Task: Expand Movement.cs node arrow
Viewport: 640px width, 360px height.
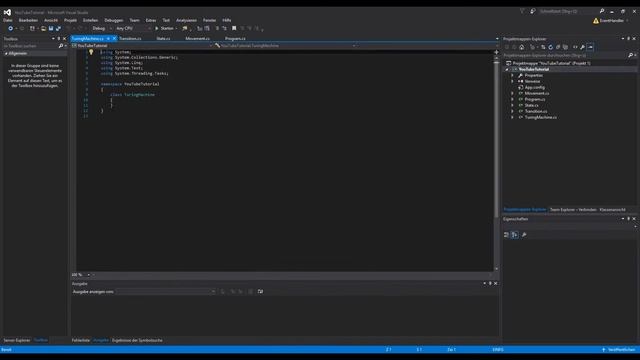Action: [512, 93]
